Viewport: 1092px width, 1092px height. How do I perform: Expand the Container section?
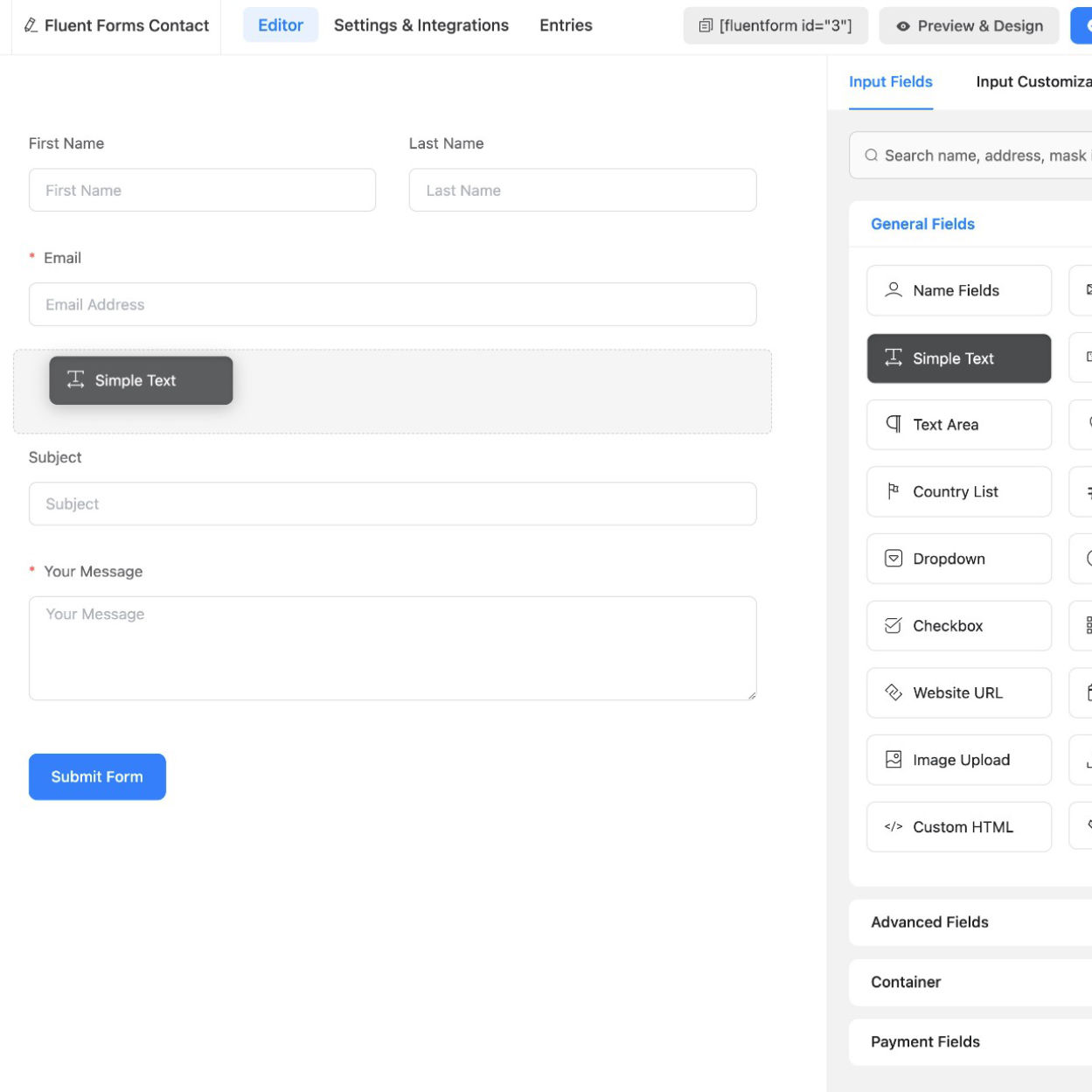tap(906, 982)
